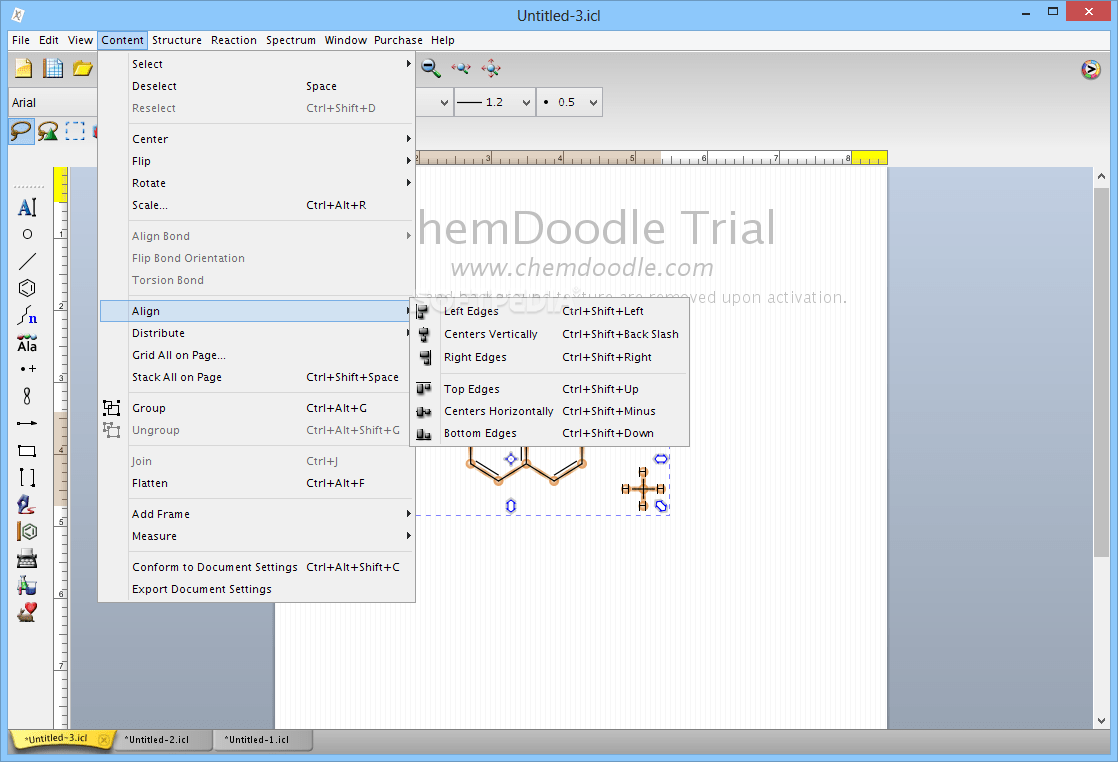This screenshot has width=1118, height=762.
Task: Open the File menu
Action: coord(21,40)
